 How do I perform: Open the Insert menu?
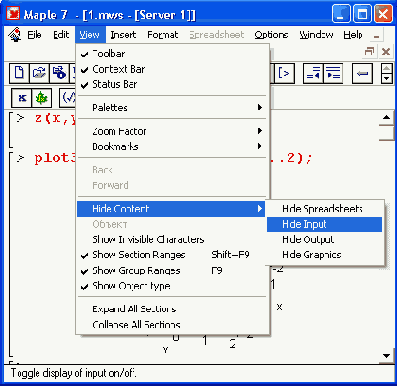coord(123,35)
